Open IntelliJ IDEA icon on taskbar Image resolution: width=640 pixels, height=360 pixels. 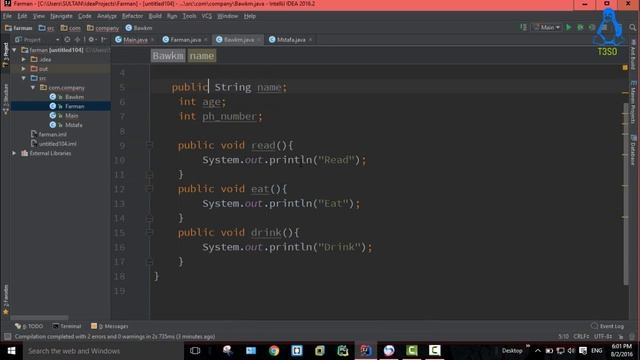(366, 351)
